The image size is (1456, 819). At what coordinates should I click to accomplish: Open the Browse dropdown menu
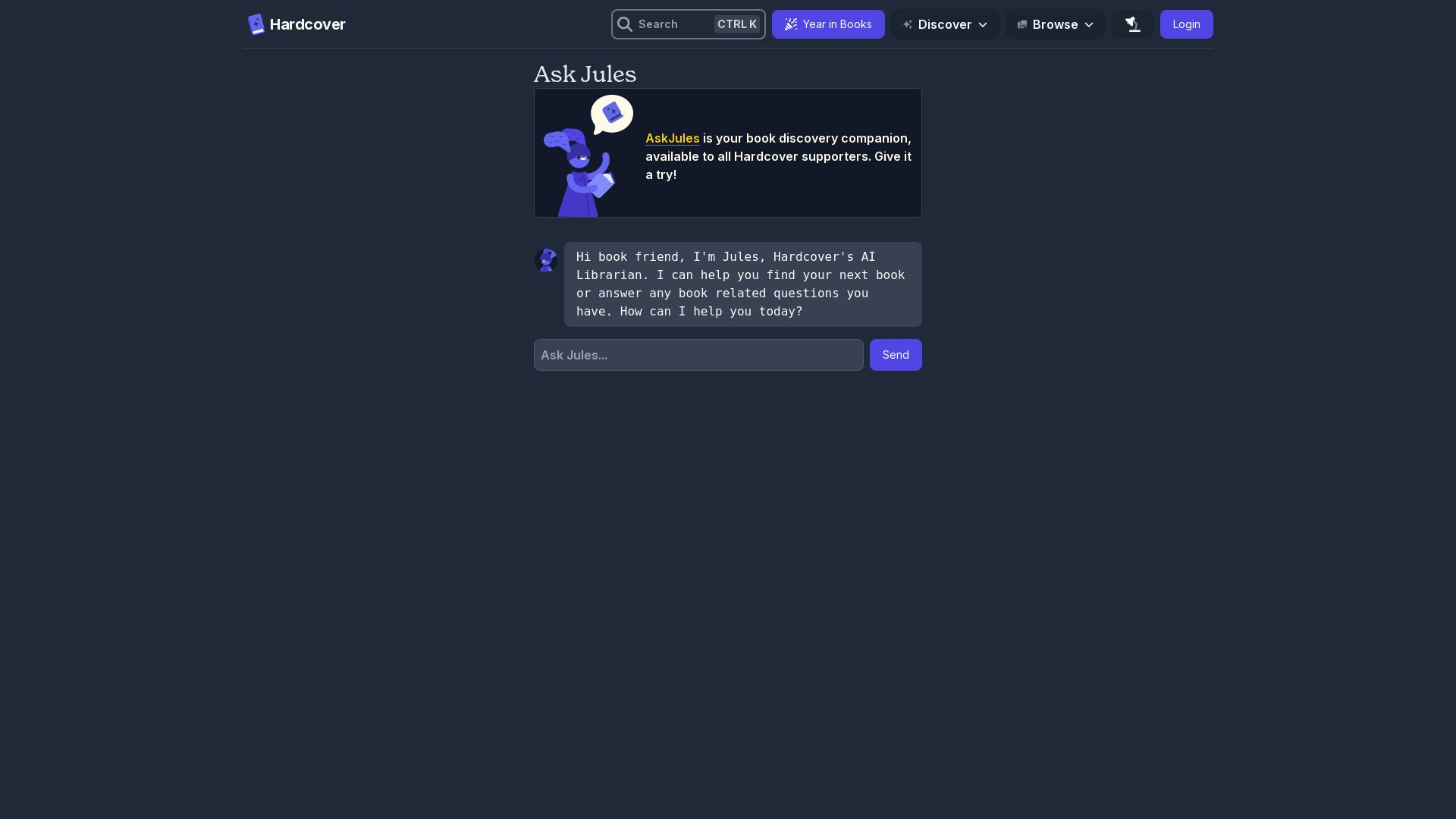point(1054,24)
